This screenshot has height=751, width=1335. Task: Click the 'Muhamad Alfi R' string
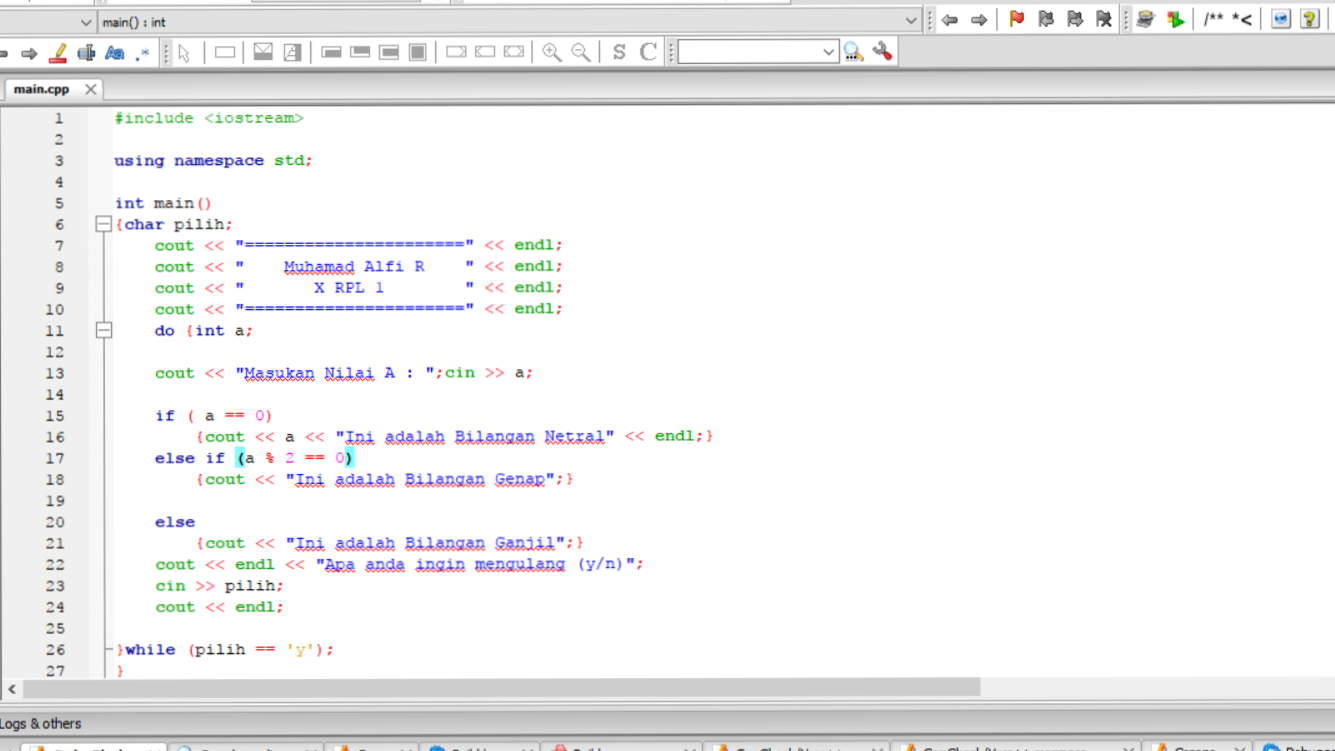[354, 266]
